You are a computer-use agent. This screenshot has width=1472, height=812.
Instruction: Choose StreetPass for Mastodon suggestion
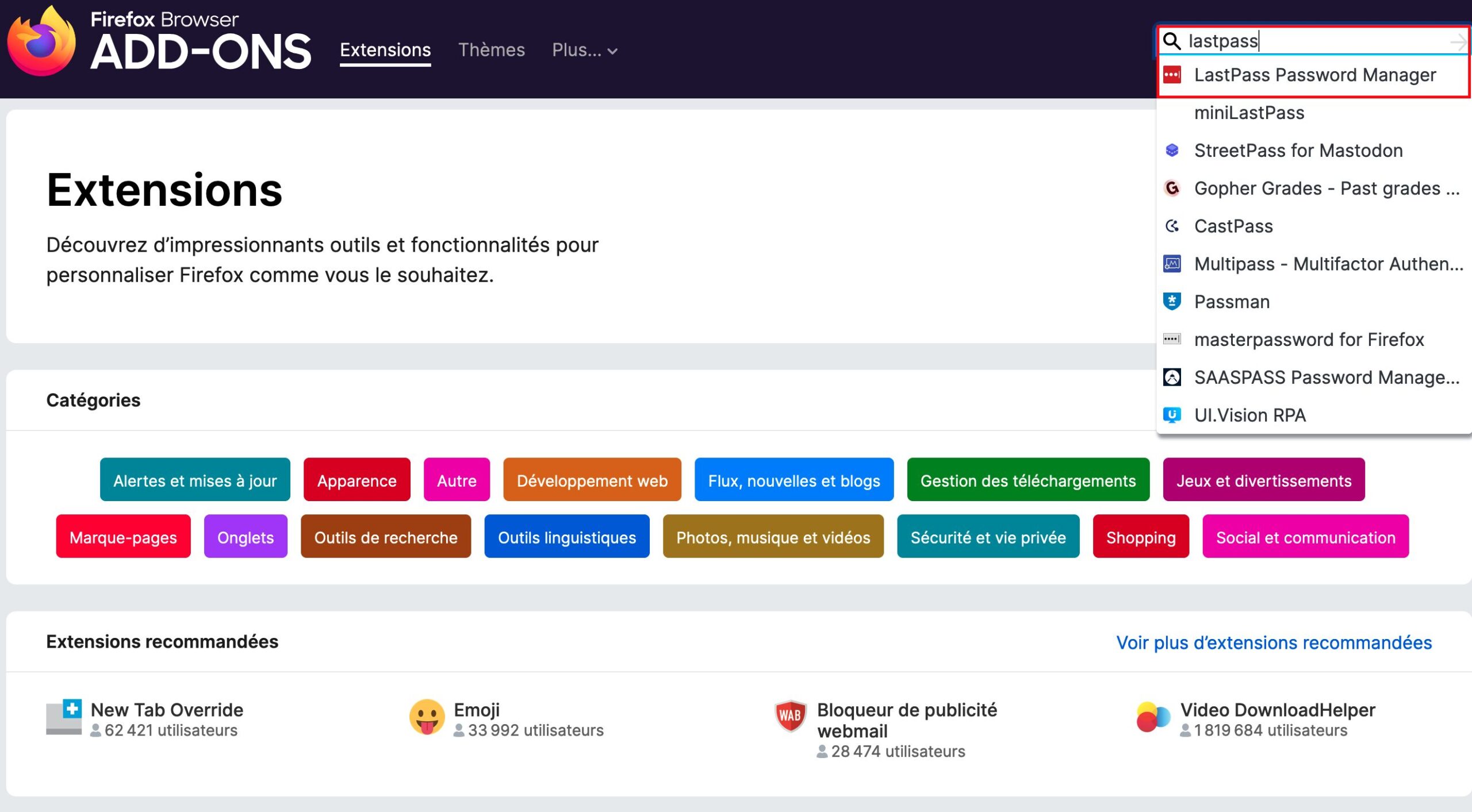pyautogui.click(x=1313, y=151)
